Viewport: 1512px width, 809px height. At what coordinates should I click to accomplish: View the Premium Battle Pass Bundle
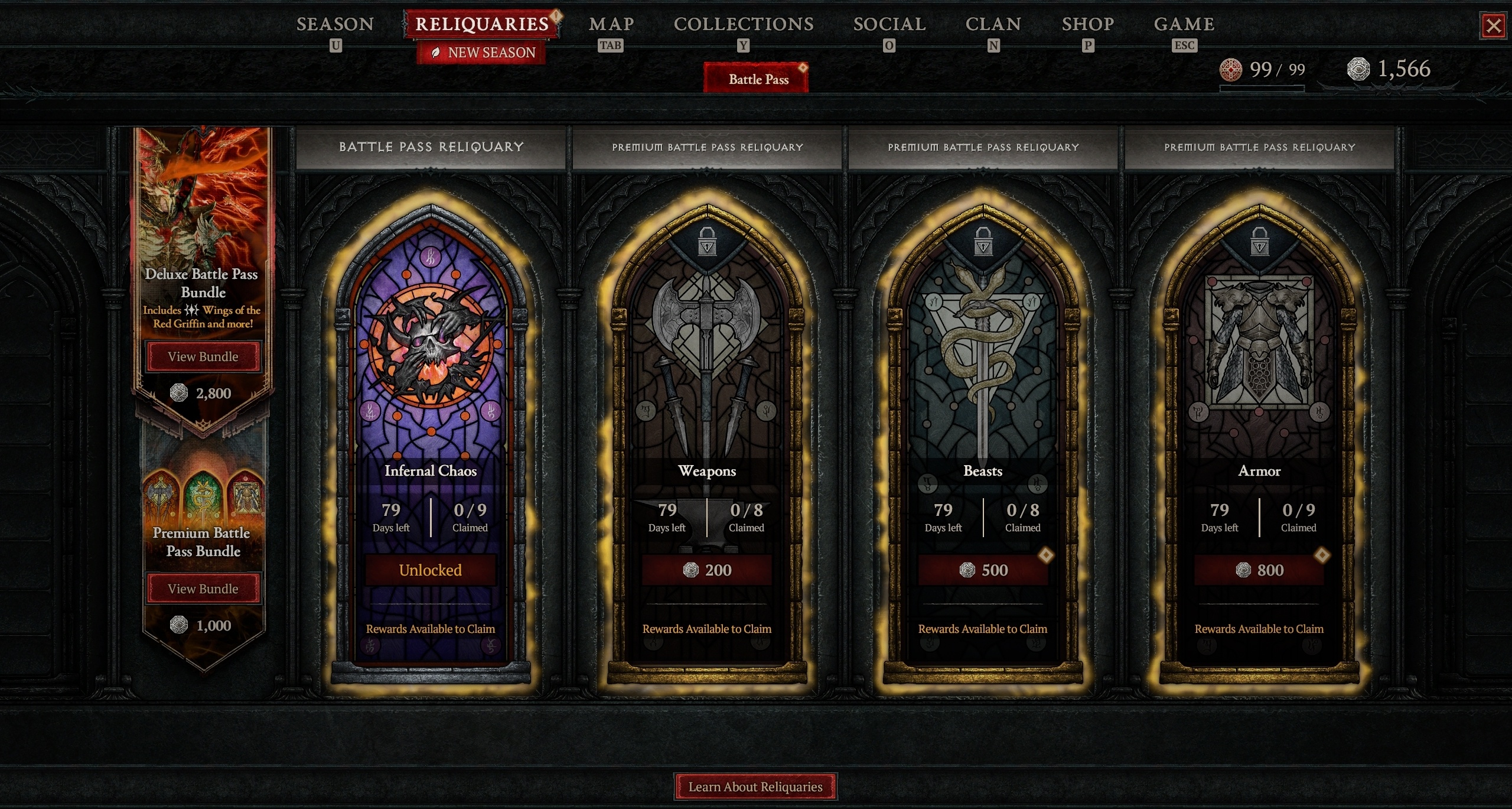coord(203,589)
